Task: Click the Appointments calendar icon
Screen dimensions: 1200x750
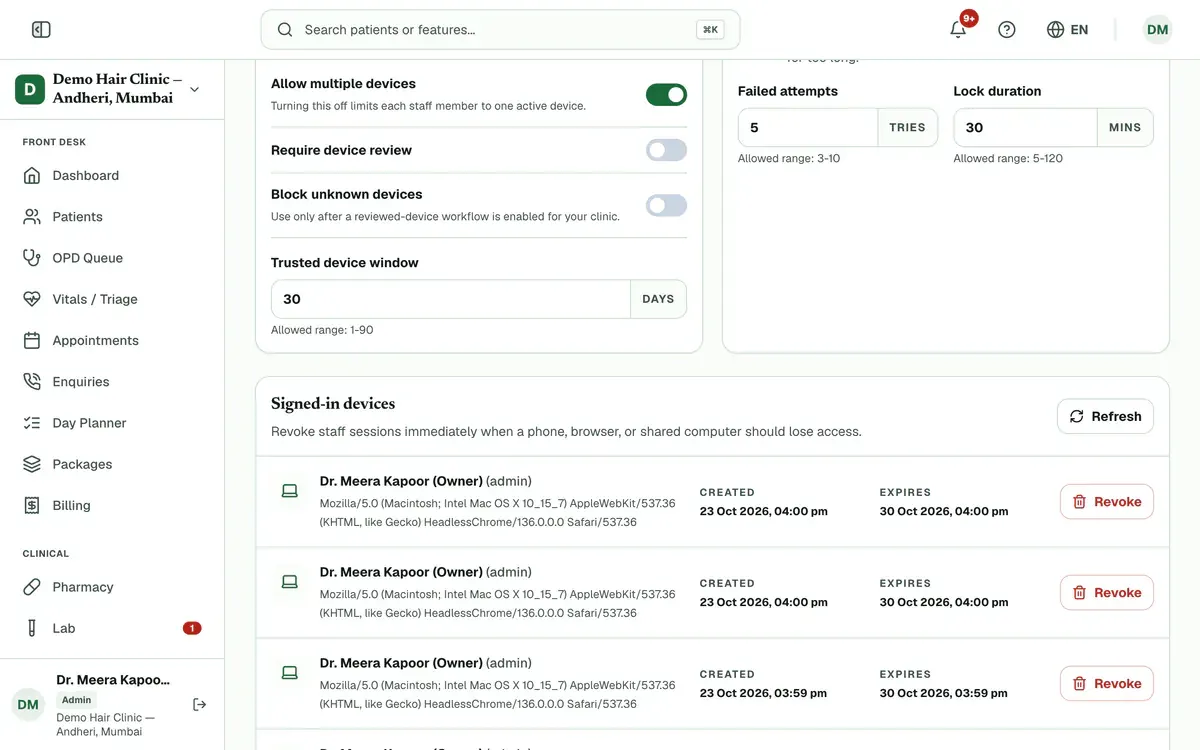Action: coord(32,341)
